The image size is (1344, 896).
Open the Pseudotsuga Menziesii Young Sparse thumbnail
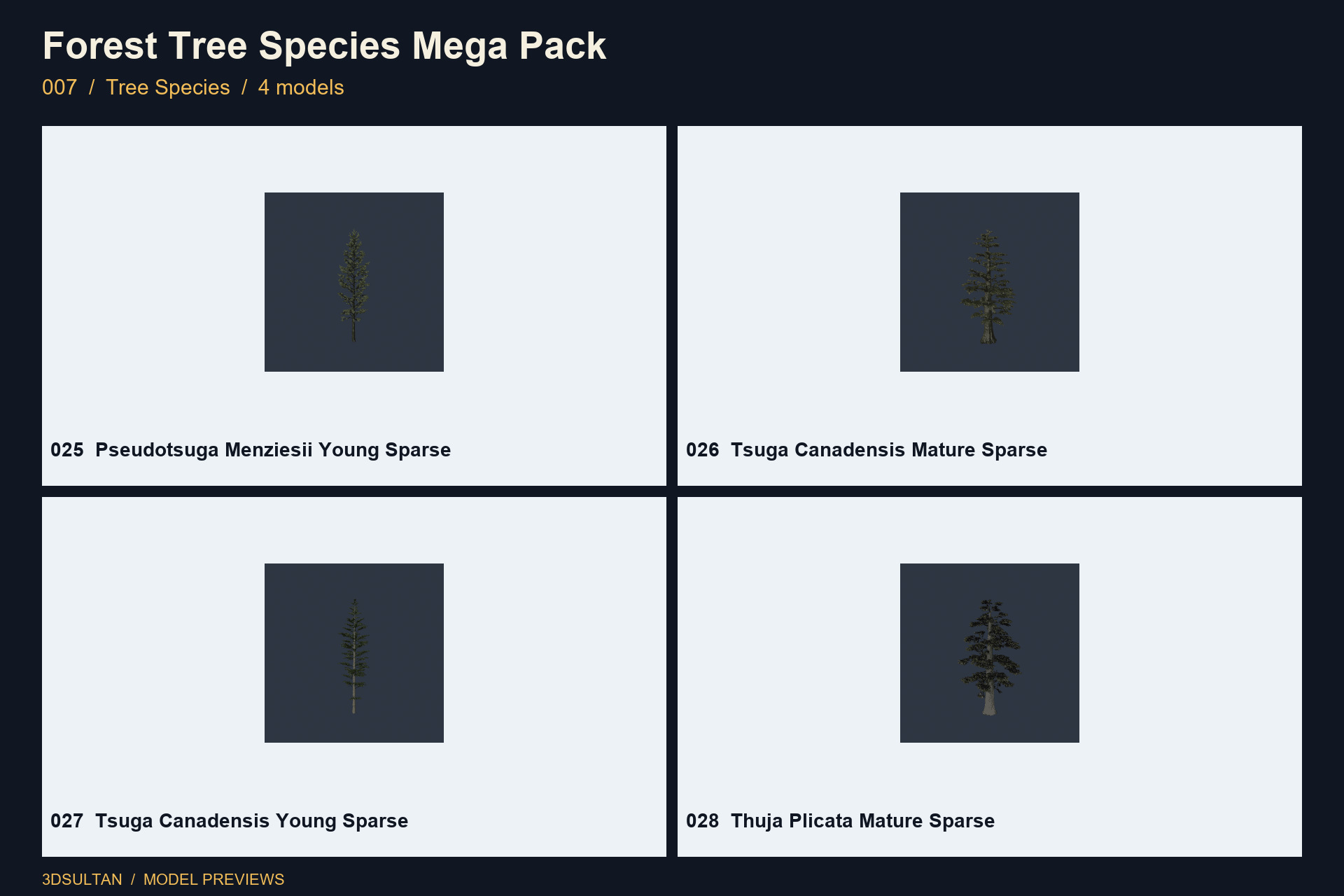(x=354, y=282)
